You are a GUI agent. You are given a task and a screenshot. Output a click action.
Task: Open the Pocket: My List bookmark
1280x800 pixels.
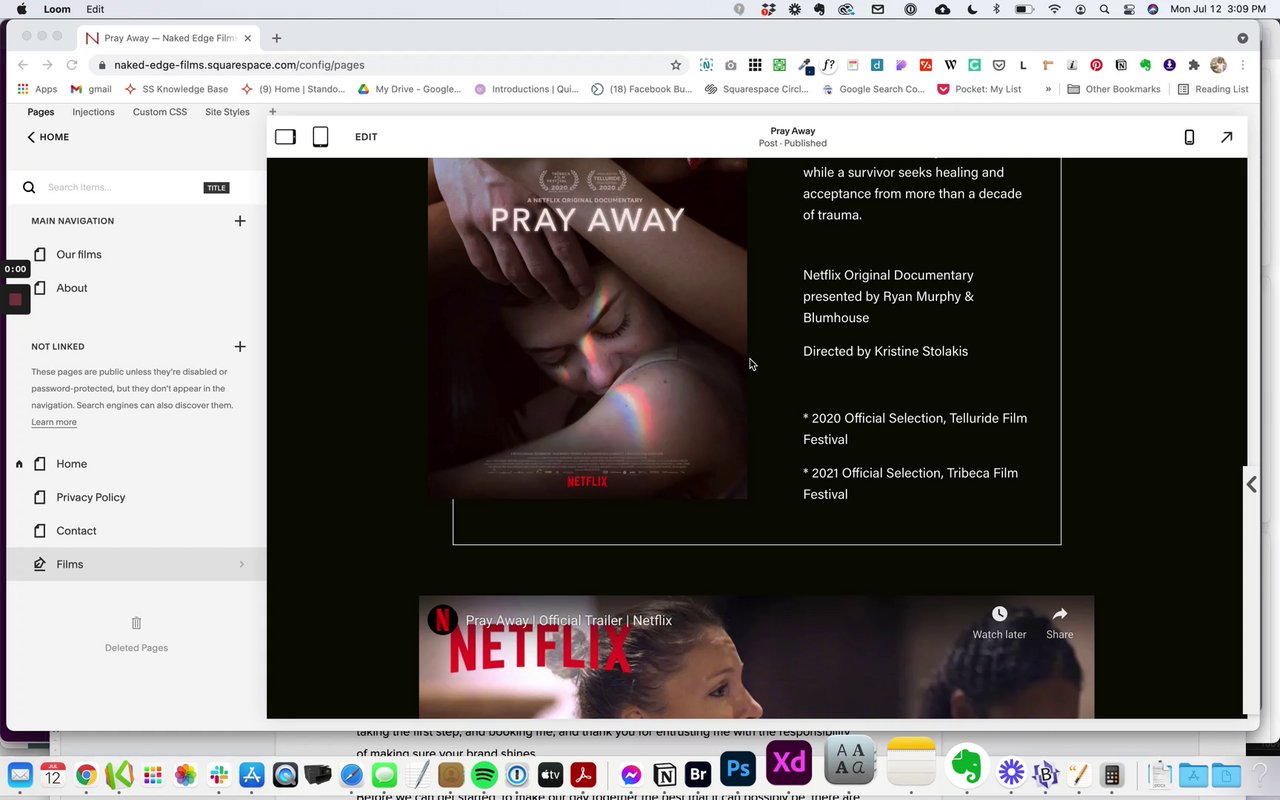(979, 89)
